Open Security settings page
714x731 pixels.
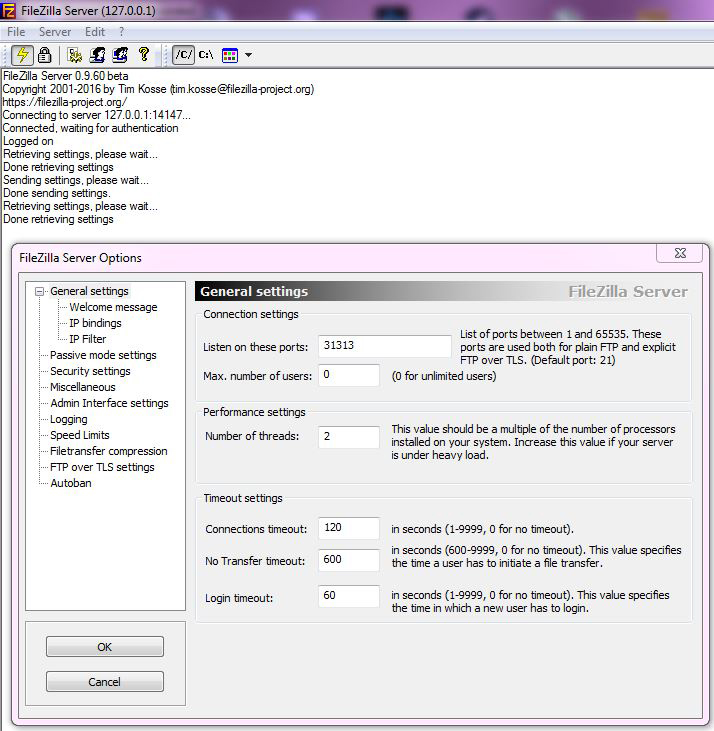point(90,371)
